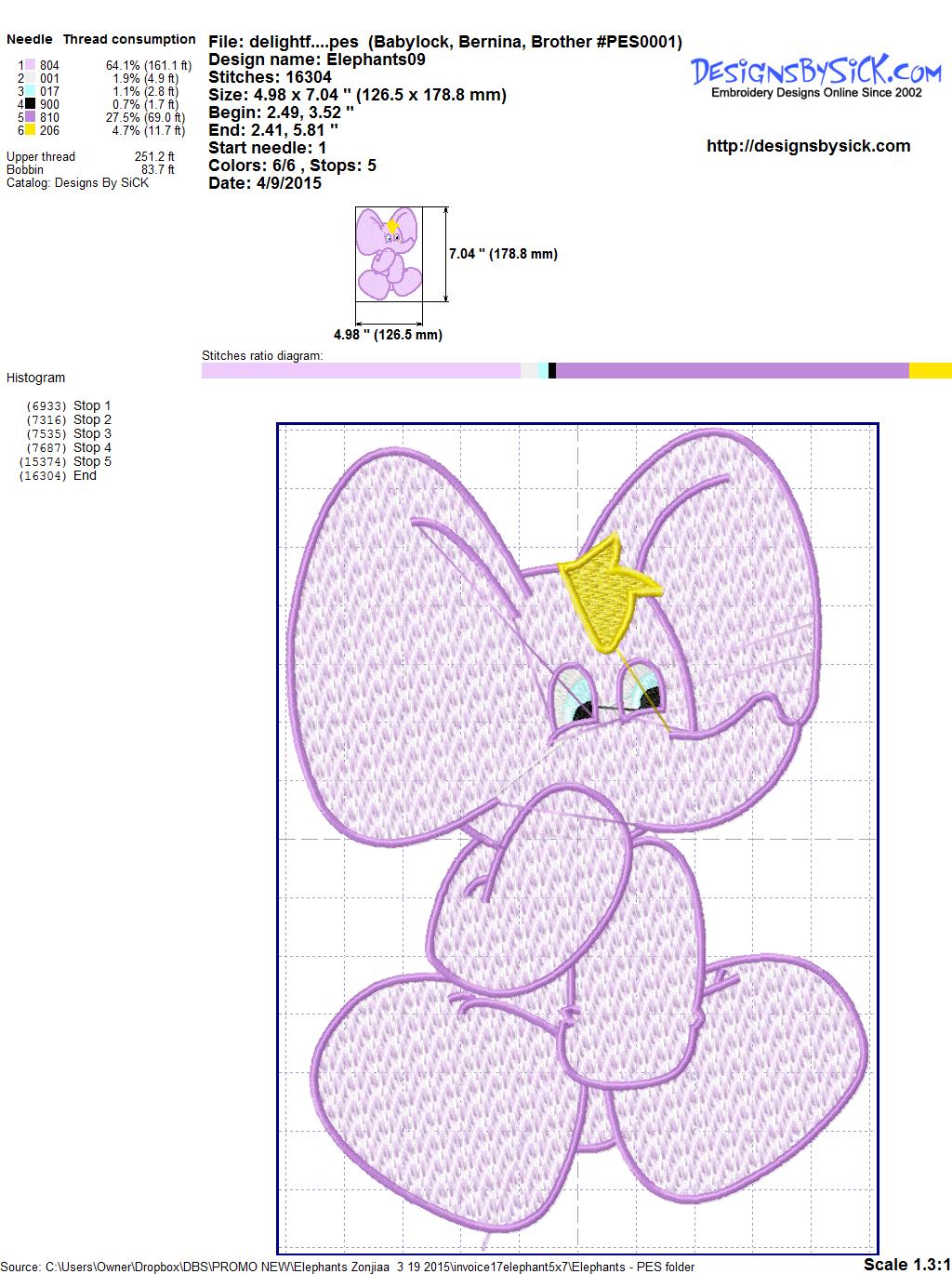Click the yellow segment of stitches ratio bar
This screenshot has width=952, height=1274.
pyautogui.click(x=930, y=371)
